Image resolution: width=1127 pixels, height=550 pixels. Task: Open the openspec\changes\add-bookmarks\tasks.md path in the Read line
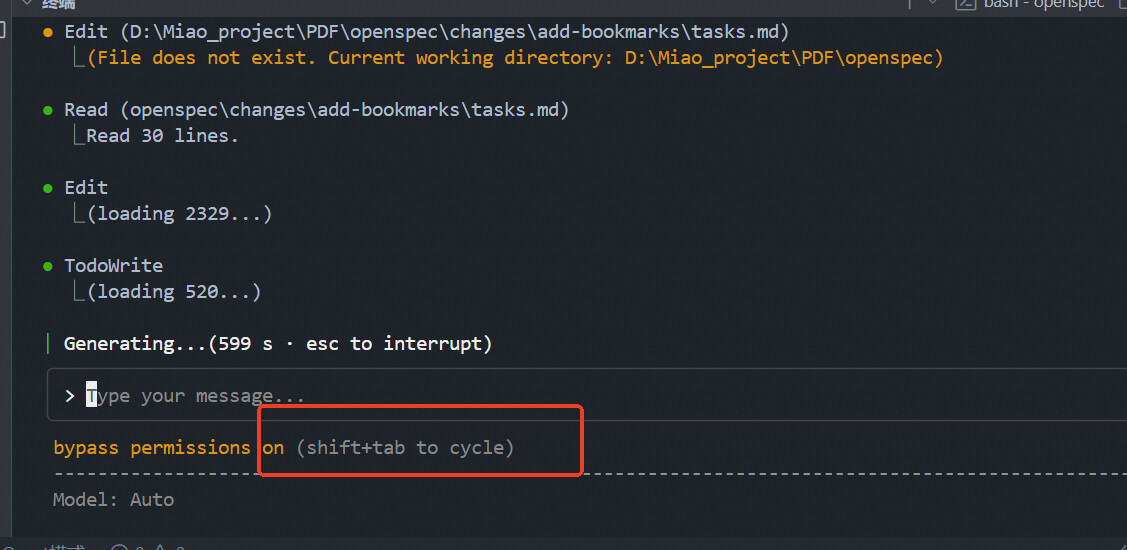(x=344, y=109)
